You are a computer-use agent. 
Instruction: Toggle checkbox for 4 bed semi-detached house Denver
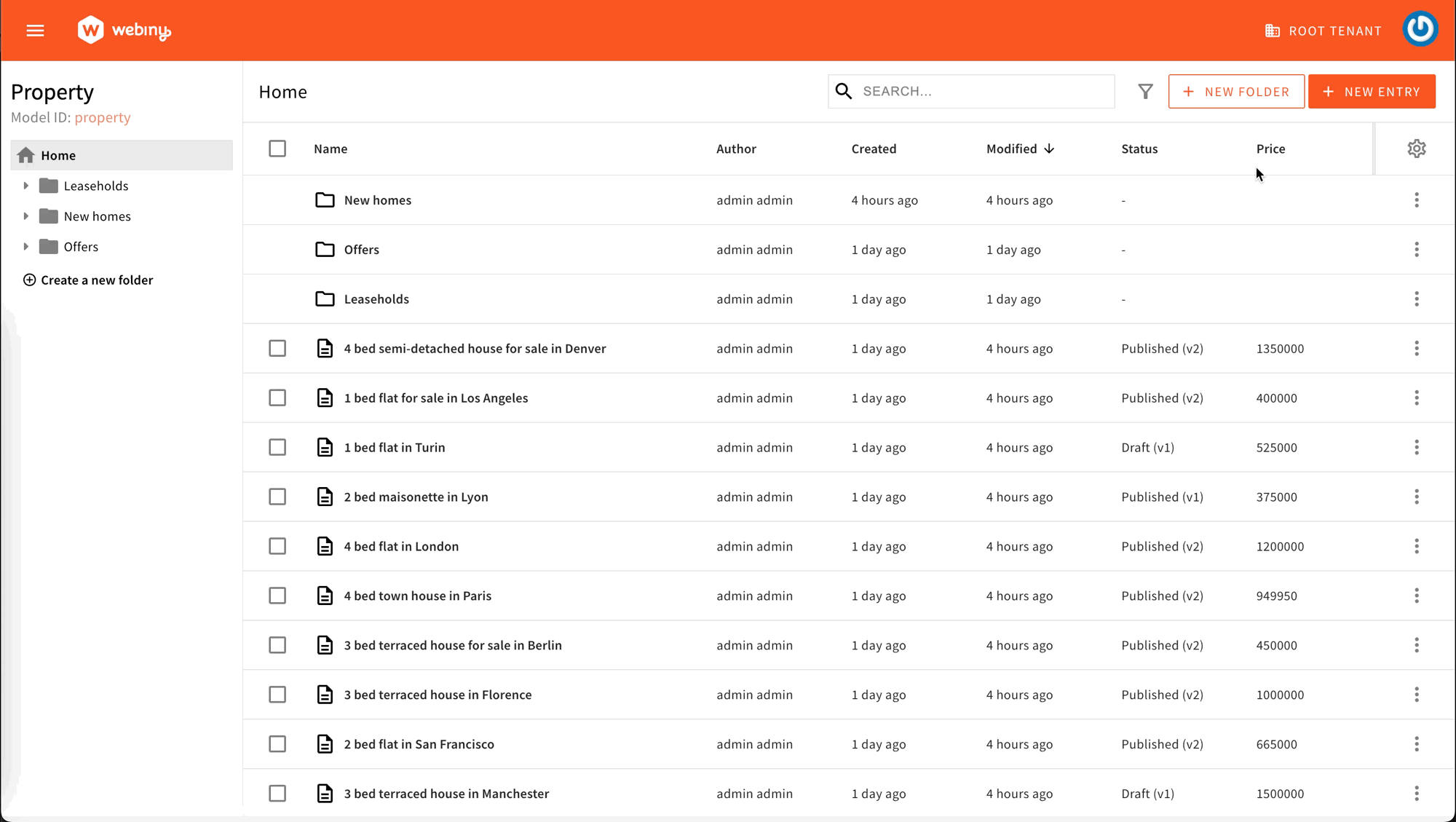pos(278,348)
